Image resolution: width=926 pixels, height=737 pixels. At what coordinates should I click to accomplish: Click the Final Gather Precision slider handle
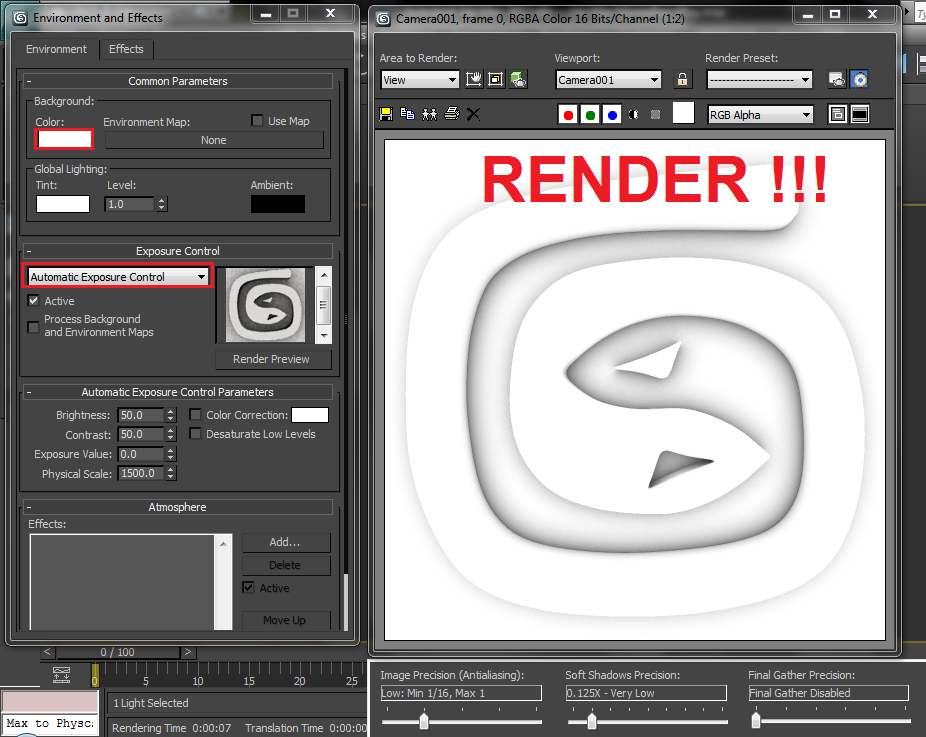(756, 720)
